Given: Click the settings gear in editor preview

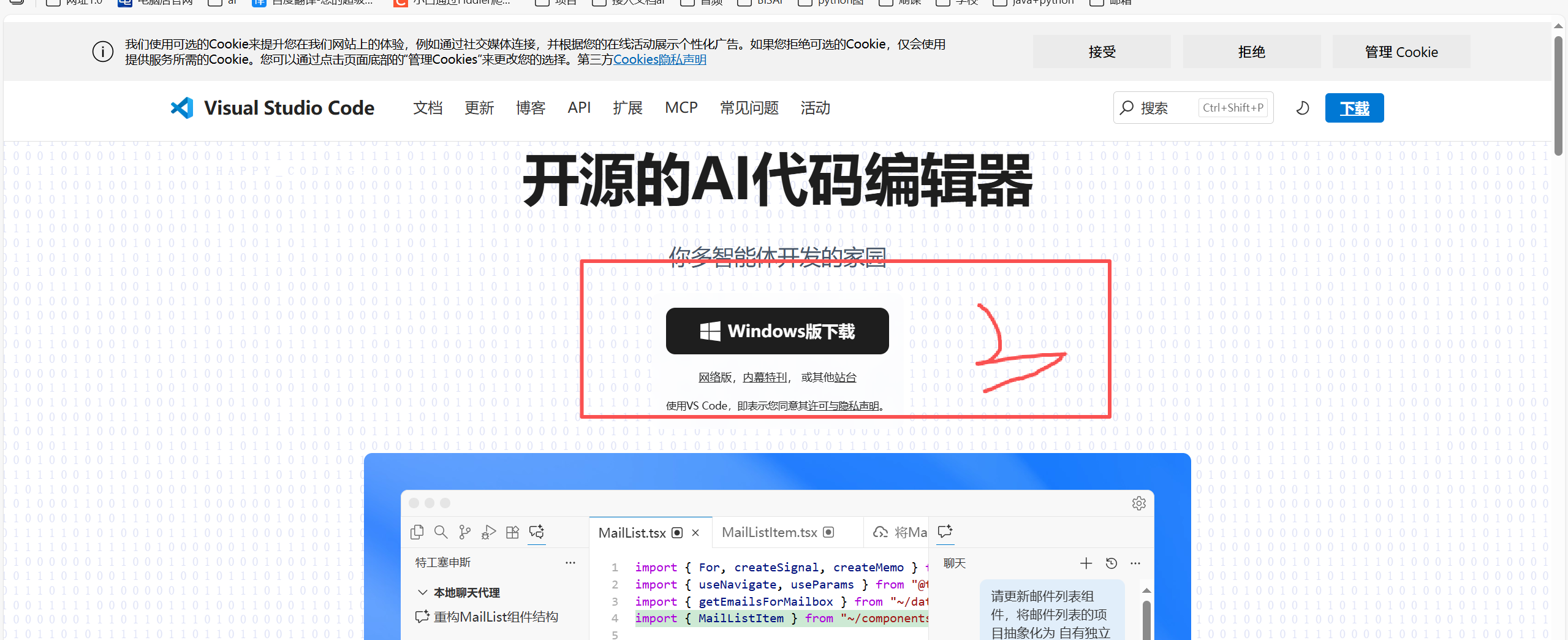Looking at the screenshot, I should tap(1139, 503).
